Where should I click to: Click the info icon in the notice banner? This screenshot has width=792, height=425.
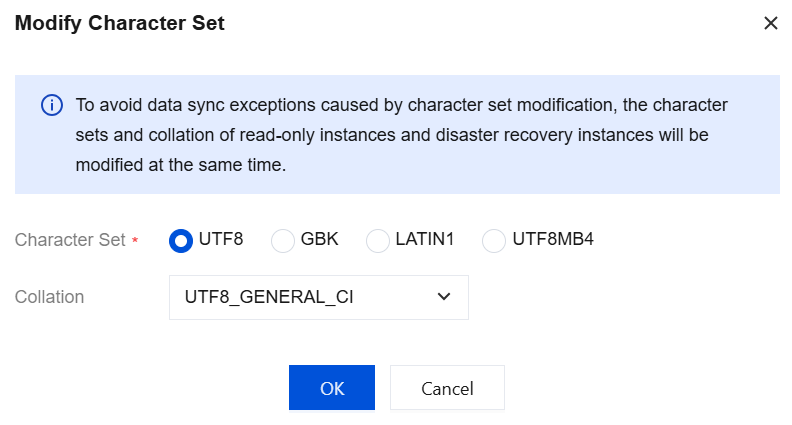coord(51,105)
